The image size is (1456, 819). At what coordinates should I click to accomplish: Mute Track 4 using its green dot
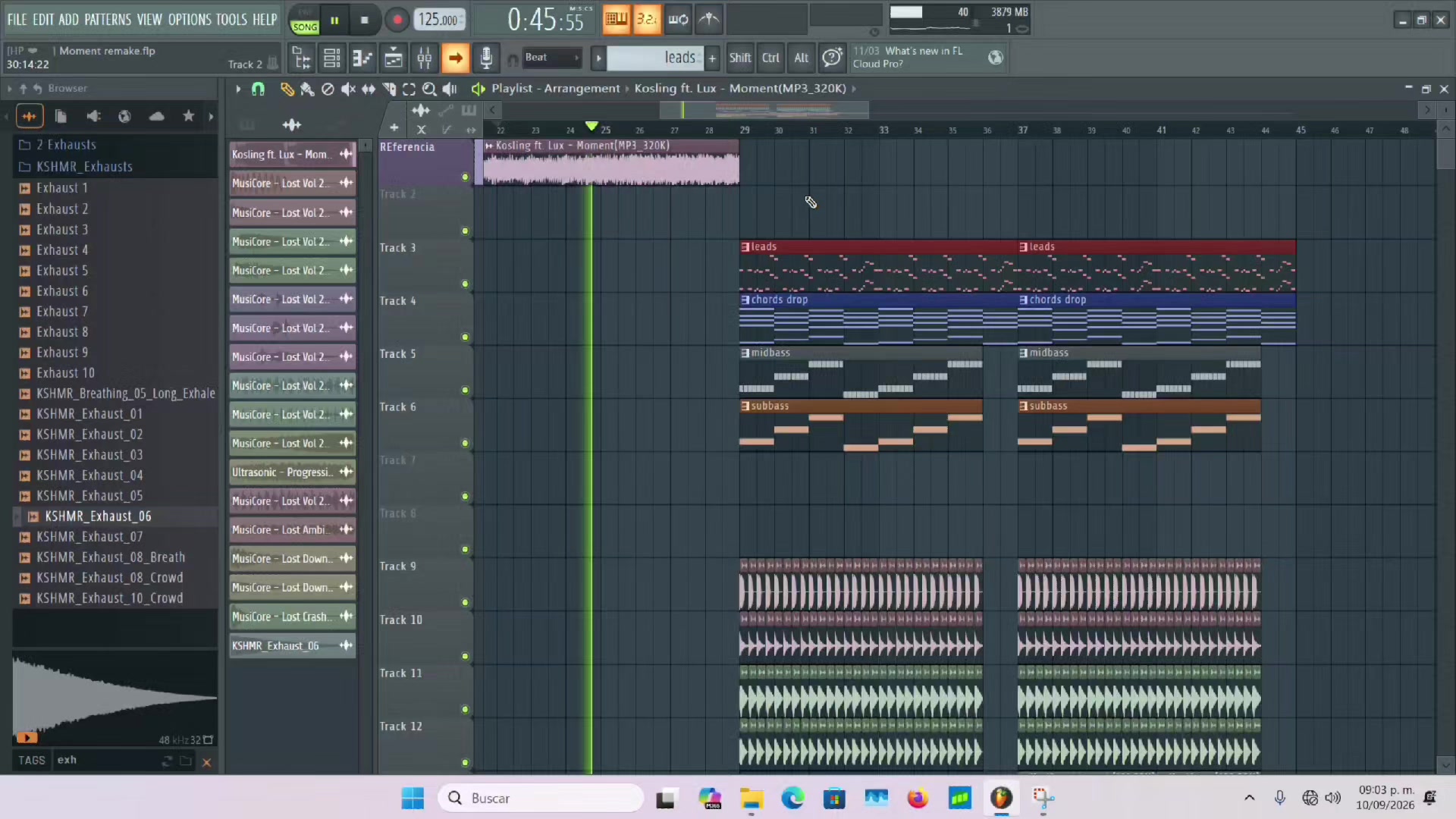click(x=465, y=337)
